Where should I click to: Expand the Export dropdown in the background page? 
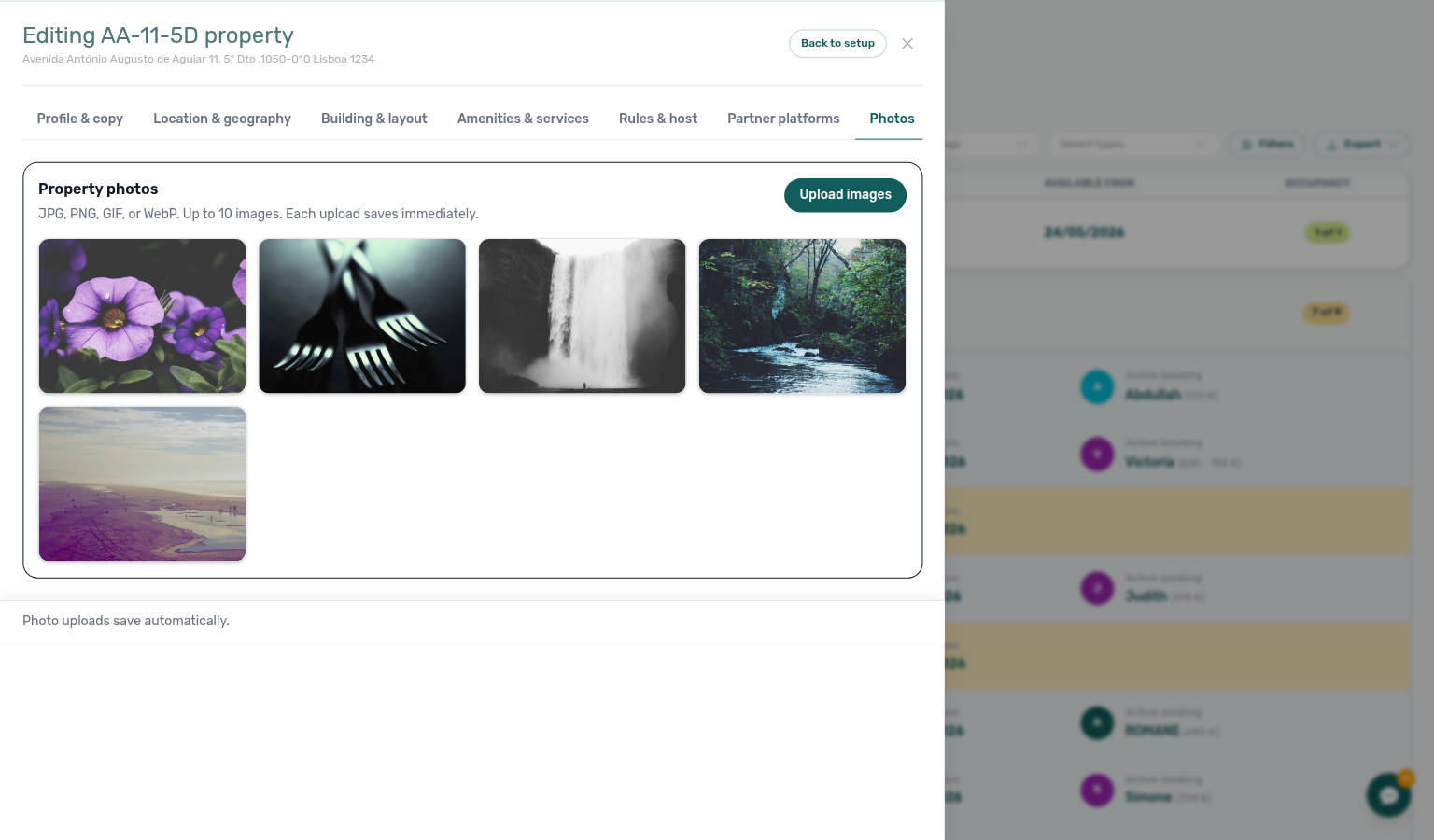(x=1361, y=144)
